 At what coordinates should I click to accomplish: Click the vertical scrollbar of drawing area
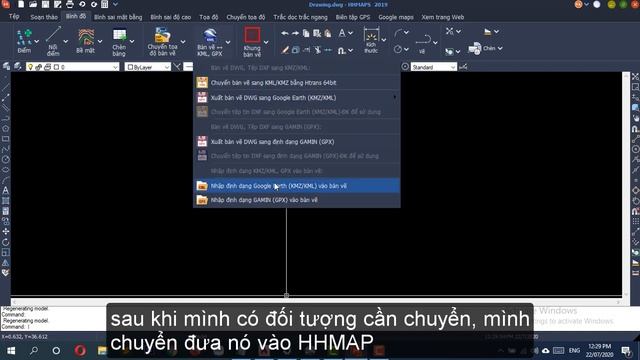pos(626,184)
